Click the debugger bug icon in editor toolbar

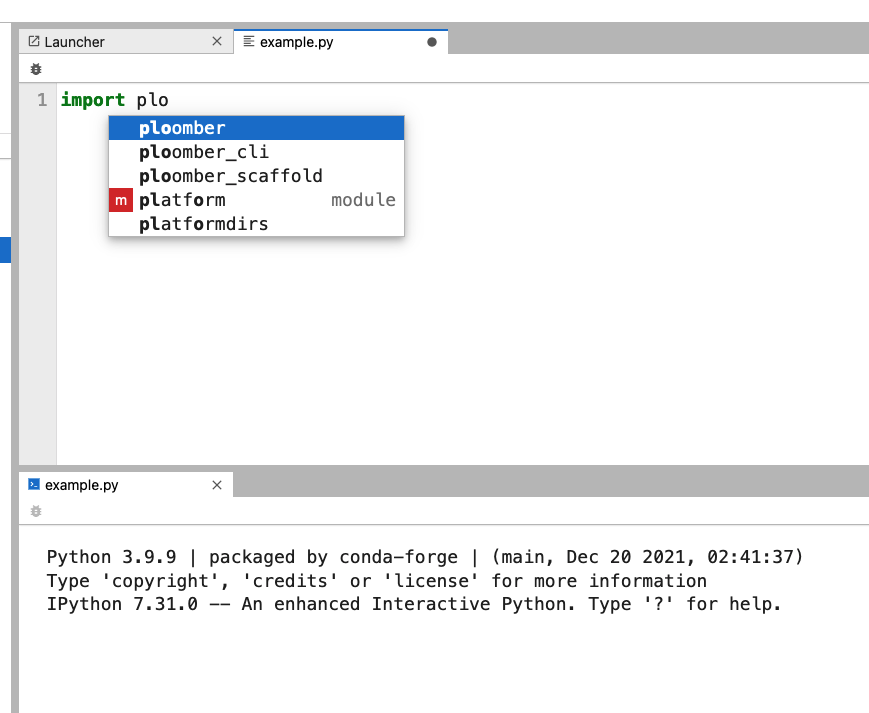pyautogui.click(x=36, y=69)
